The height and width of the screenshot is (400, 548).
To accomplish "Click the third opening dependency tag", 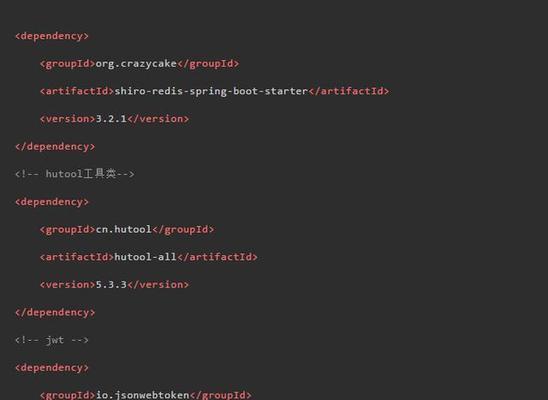I will 52,368.
